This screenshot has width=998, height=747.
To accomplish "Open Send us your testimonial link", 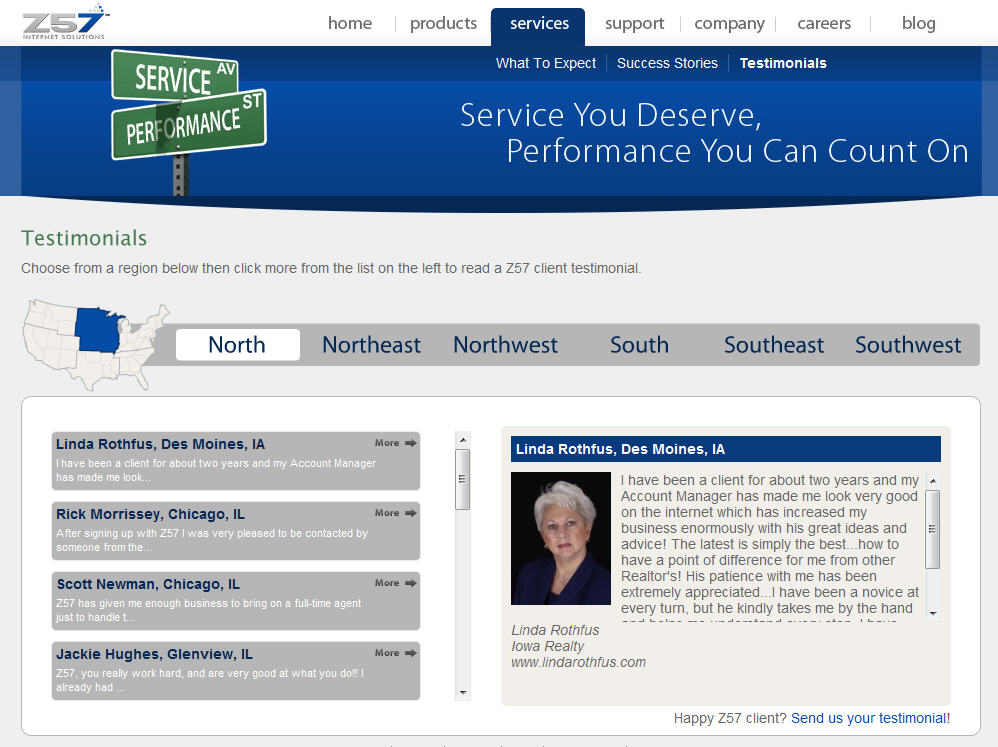I will 870,718.
